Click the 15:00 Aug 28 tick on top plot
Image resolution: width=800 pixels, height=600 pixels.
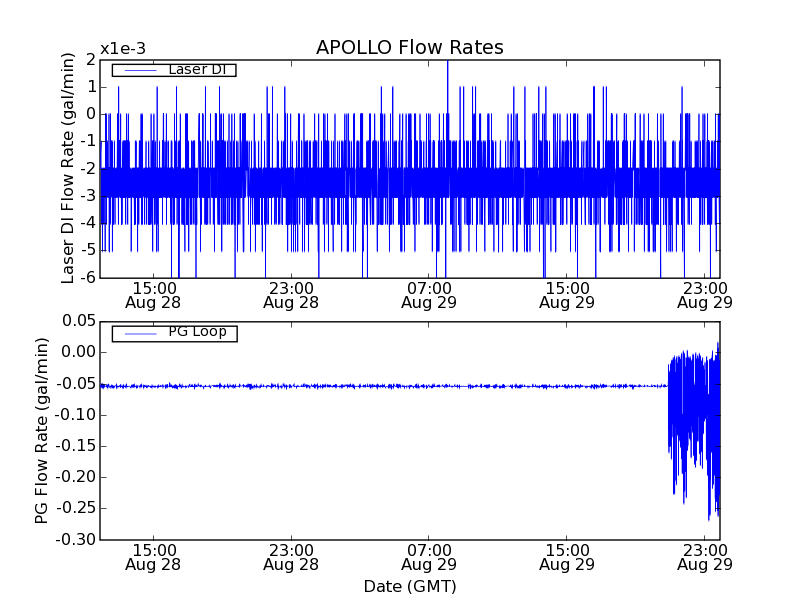click(153, 294)
